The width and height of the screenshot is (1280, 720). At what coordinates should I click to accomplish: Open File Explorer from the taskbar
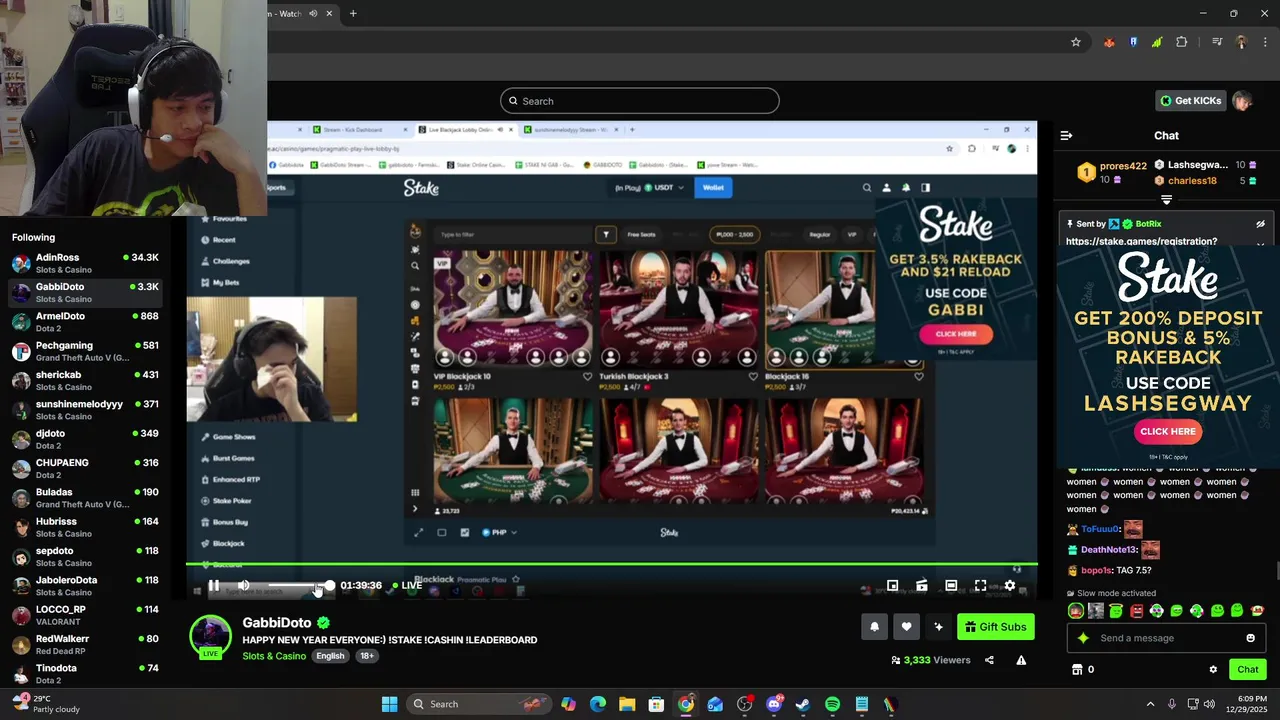click(626, 704)
